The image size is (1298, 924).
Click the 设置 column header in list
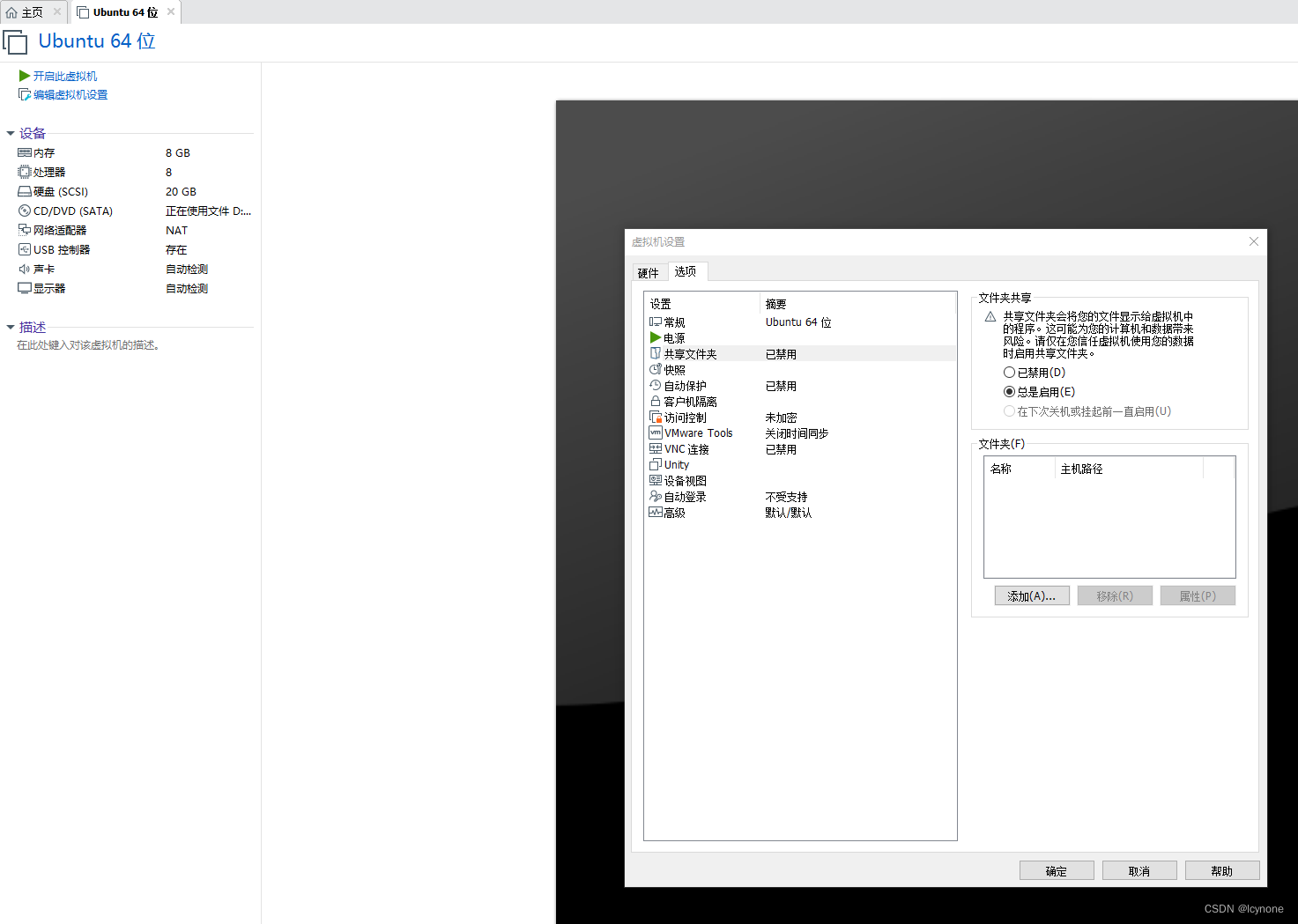702,304
